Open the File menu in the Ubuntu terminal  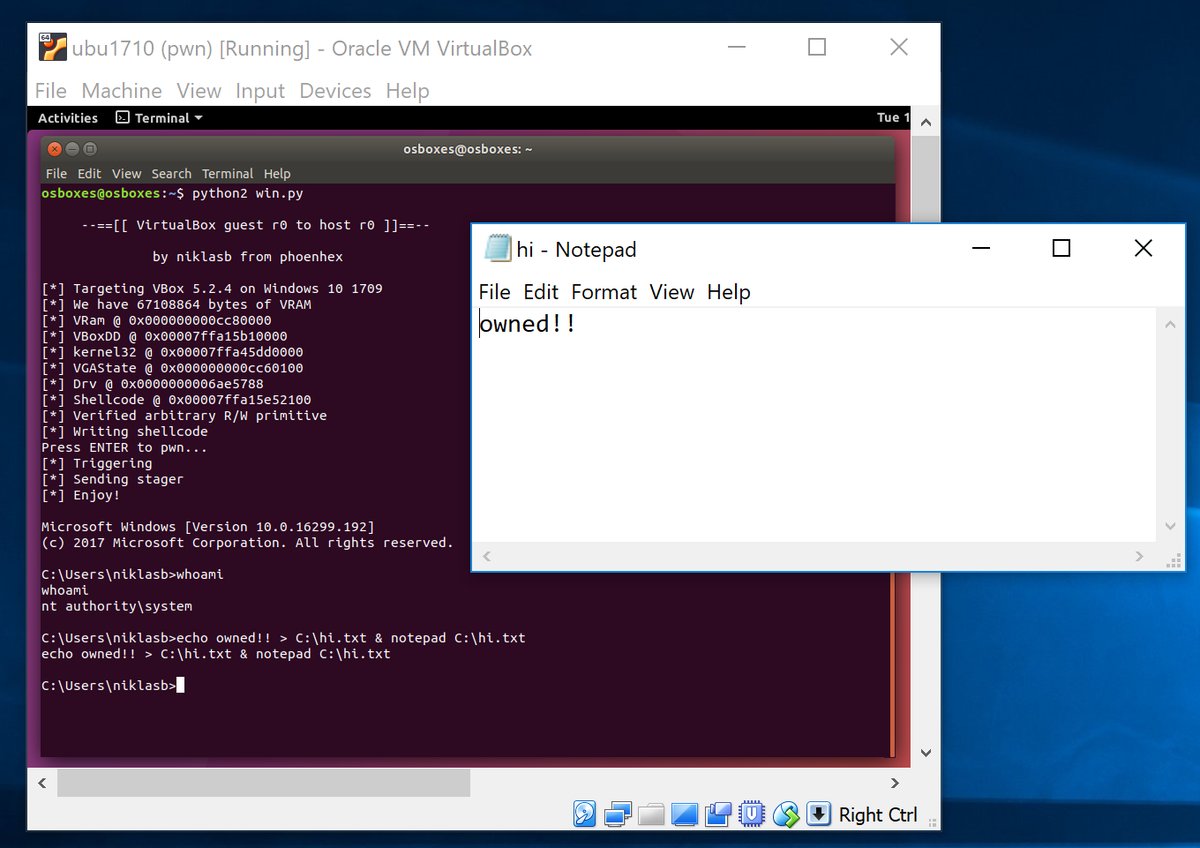click(56, 174)
